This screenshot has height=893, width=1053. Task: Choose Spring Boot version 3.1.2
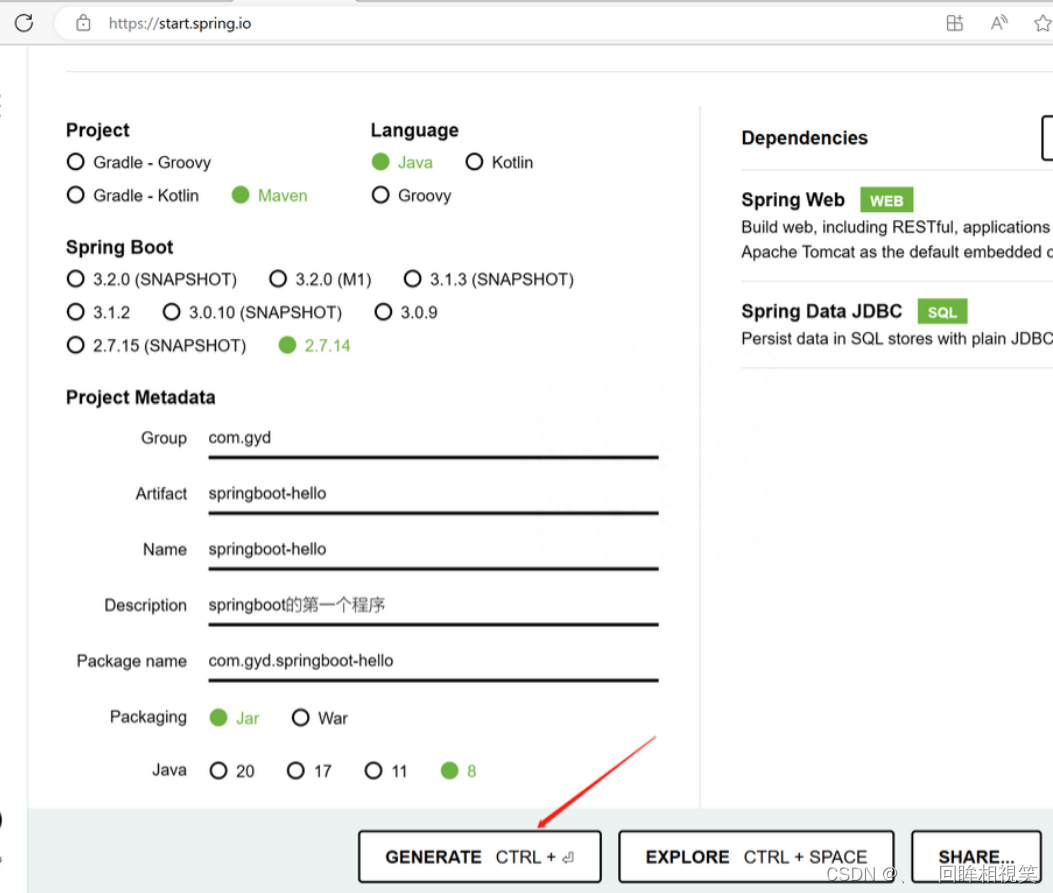coord(76,312)
